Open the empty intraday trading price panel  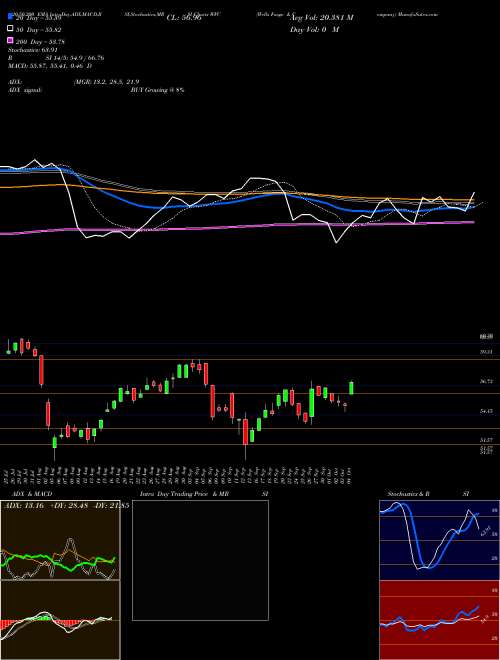click(200, 560)
